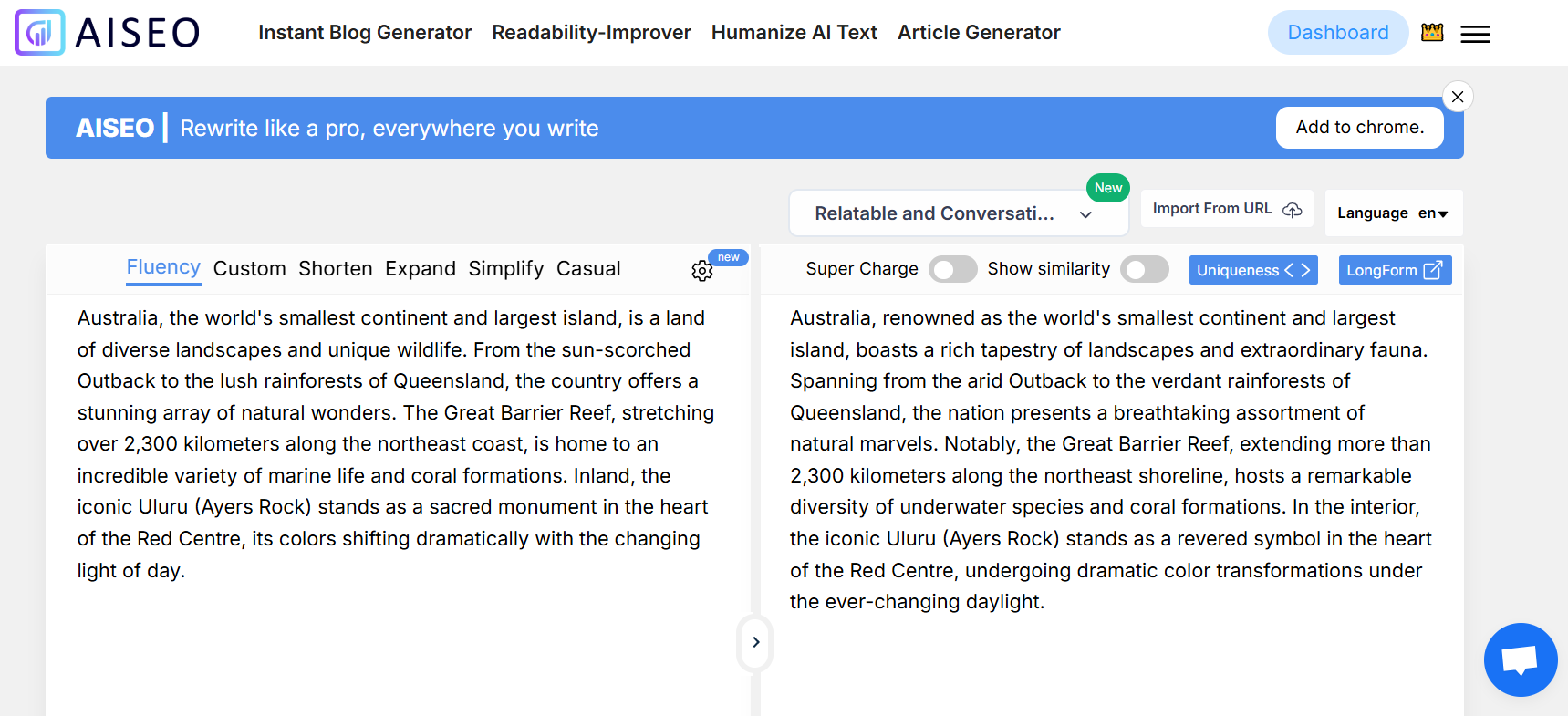Open the crown premium icon
This screenshot has width=1568, height=716.
(x=1432, y=33)
